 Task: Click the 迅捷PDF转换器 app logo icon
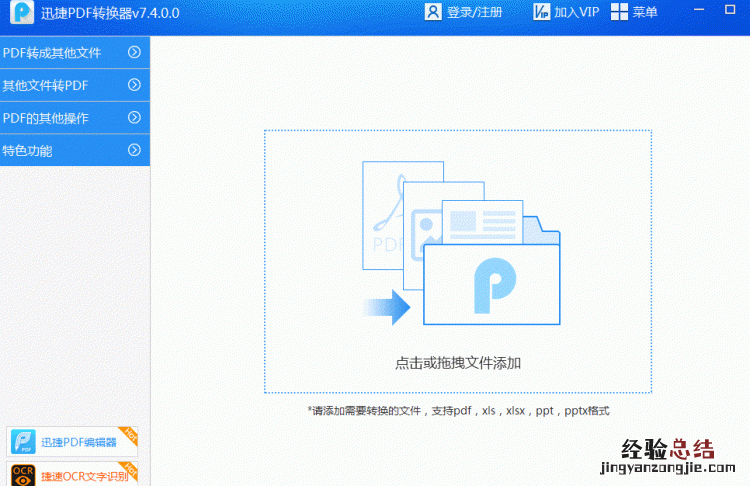(22, 11)
